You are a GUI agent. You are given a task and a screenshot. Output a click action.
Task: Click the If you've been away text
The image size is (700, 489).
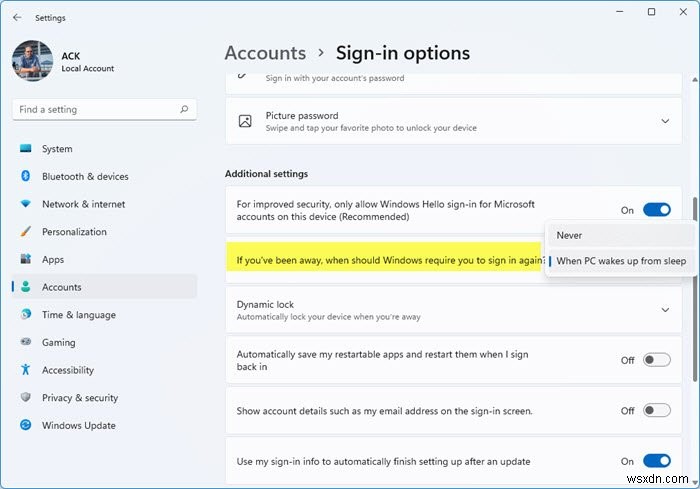pos(390,260)
